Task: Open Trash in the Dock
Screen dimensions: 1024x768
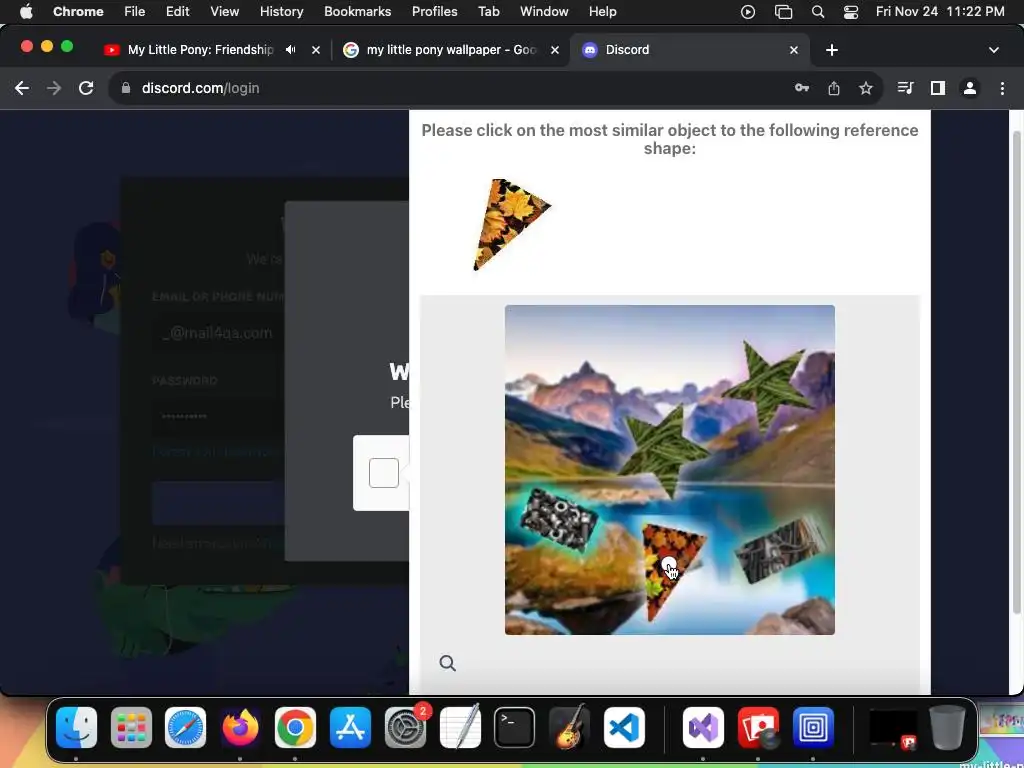Action: (948, 727)
